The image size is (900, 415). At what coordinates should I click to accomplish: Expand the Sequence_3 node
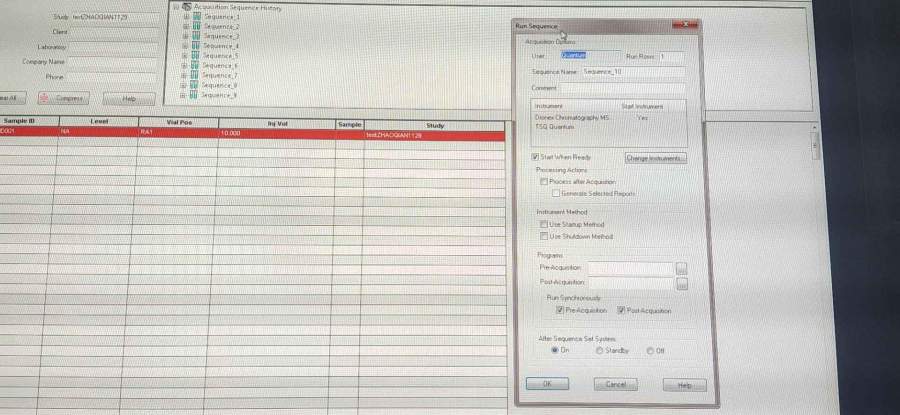tap(185, 36)
